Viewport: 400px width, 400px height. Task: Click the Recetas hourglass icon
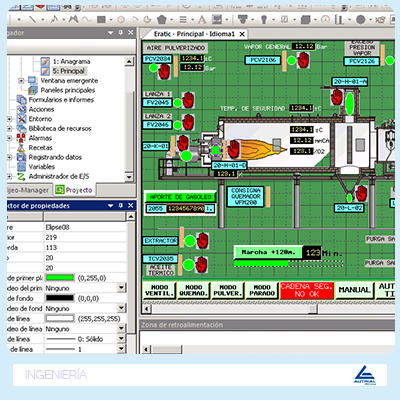point(21,148)
